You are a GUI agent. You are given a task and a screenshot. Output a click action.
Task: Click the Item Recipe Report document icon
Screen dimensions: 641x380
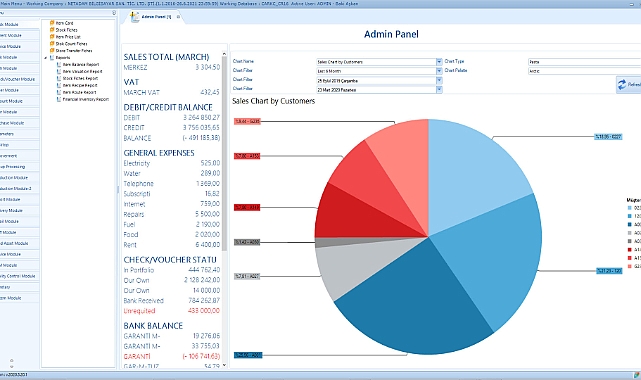(59, 85)
